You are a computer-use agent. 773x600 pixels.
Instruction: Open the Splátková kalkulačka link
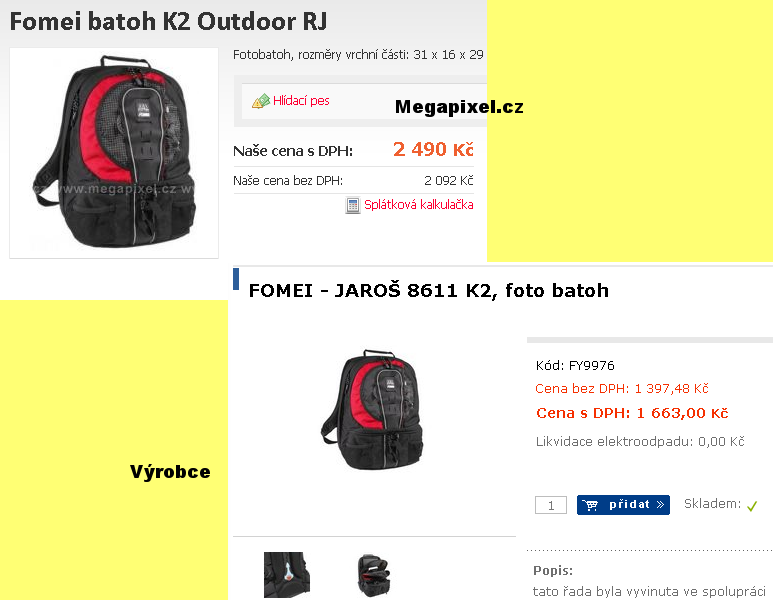419,205
